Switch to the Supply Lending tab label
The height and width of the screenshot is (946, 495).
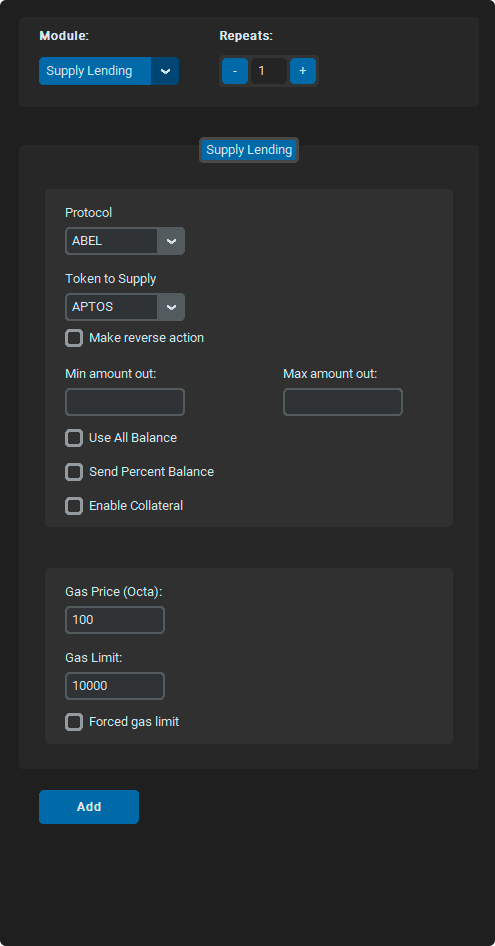pos(249,150)
